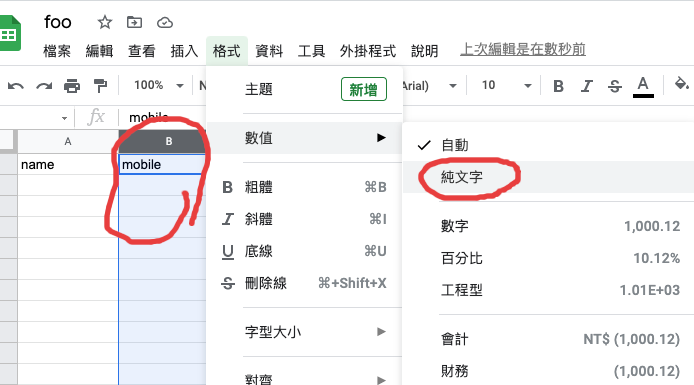Select column A header
Image resolution: width=694 pixels, height=385 pixels.
tap(68, 142)
